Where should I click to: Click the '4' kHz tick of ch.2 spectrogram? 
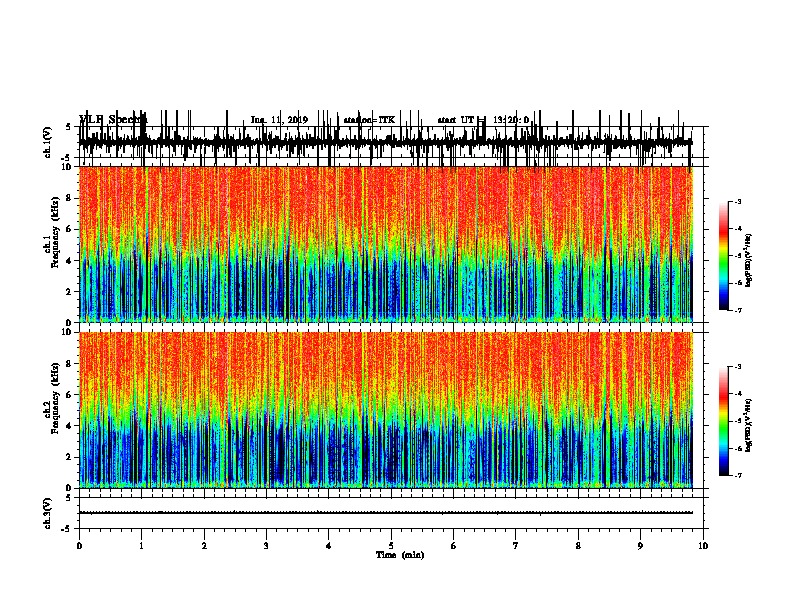[69, 426]
